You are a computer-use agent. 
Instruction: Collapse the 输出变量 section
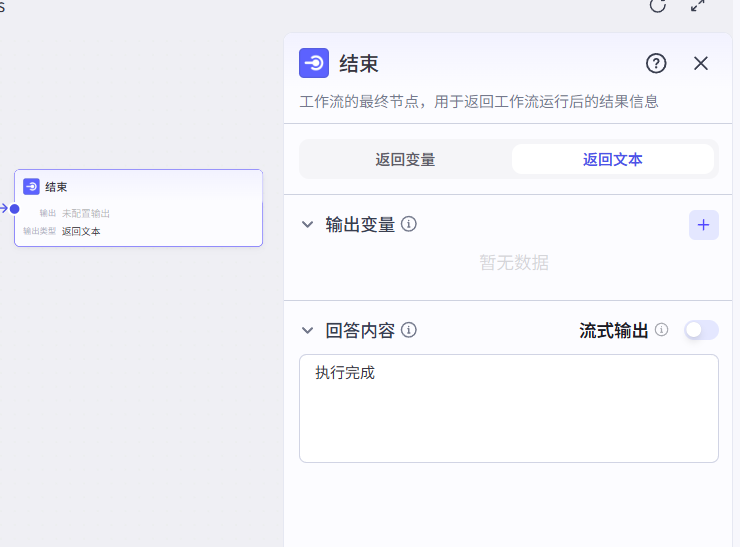pyautogui.click(x=308, y=225)
